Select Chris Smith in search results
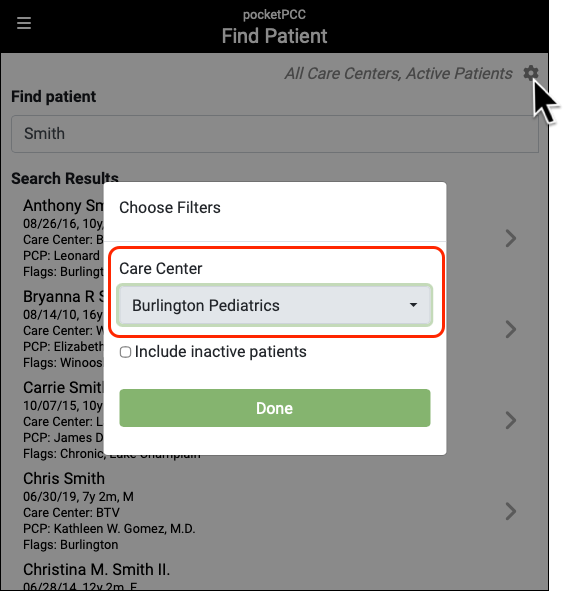The image size is (565, 591). [x=64, y=478]
